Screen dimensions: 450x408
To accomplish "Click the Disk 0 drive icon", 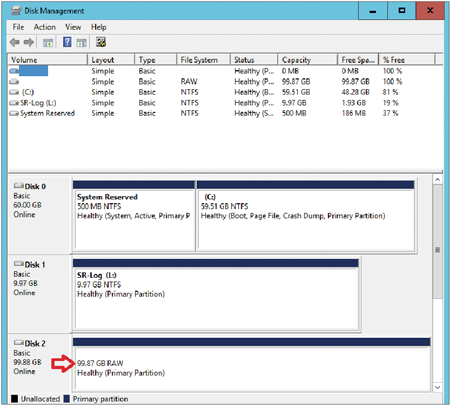I will (x=19, y=186).
